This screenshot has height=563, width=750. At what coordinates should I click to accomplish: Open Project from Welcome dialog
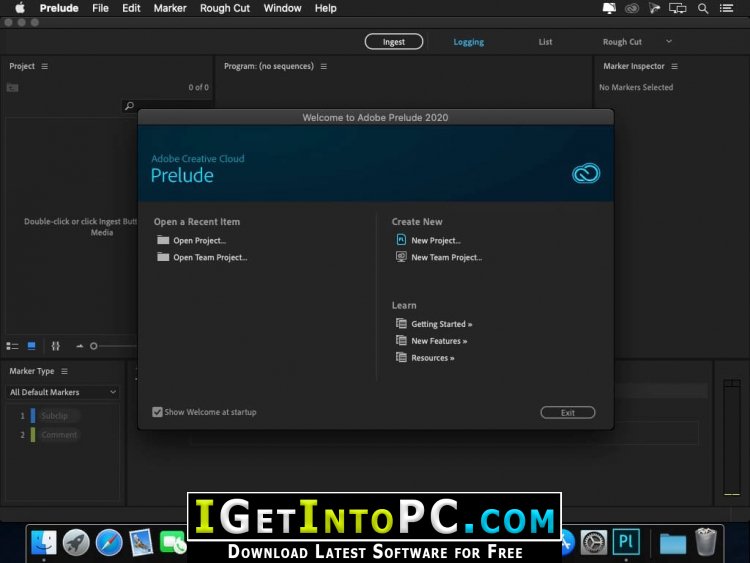pos(199,241)
